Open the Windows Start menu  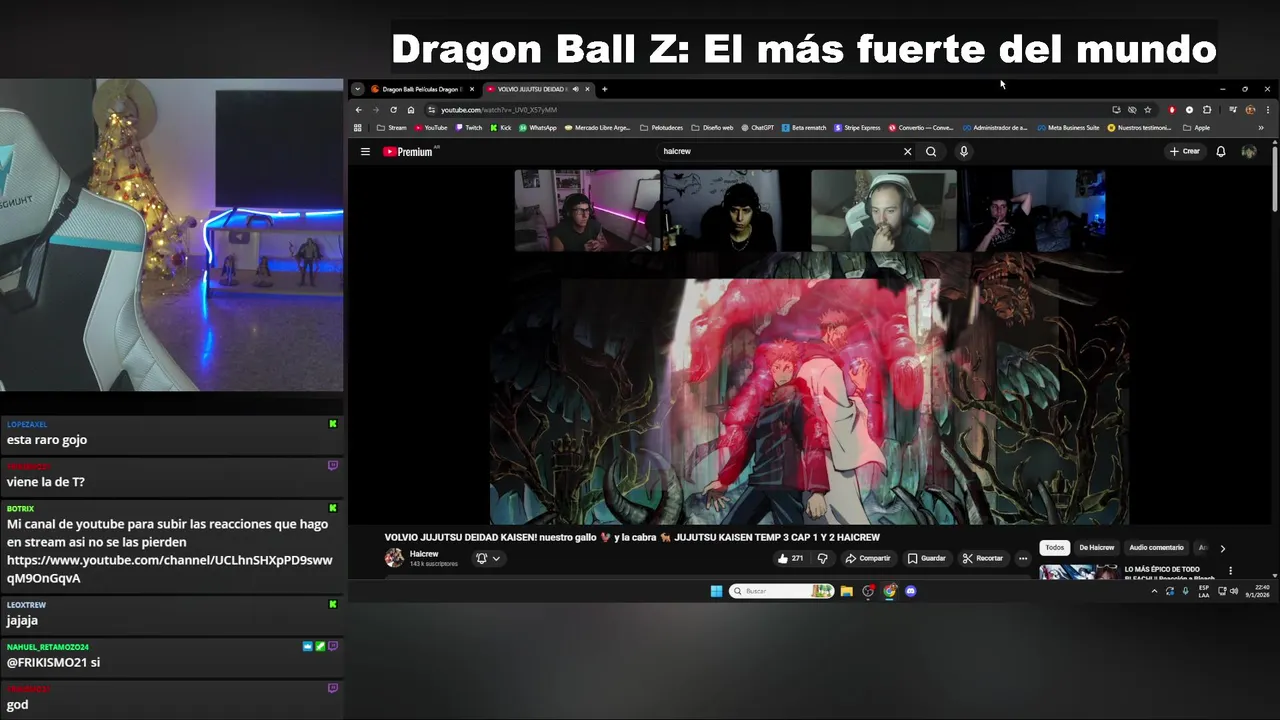coord(716,591)
